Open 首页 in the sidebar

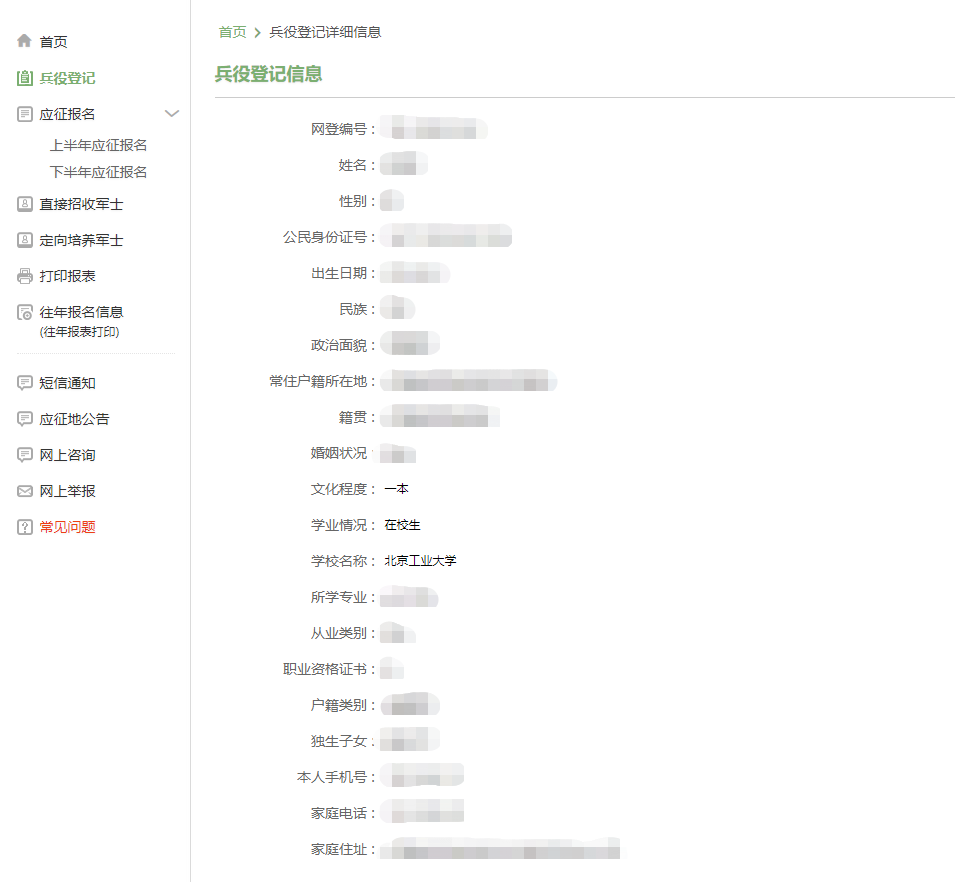(53, 42)
